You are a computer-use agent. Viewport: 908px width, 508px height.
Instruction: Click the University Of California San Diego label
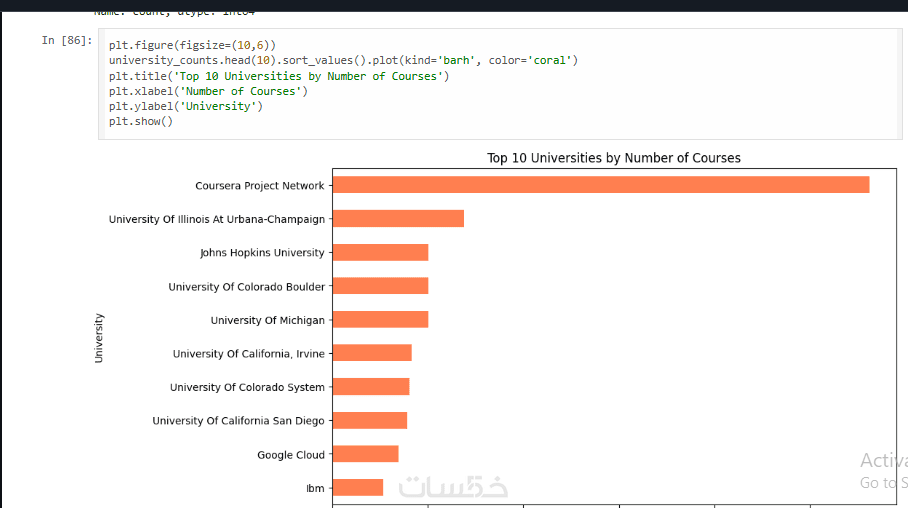point(238,421)
